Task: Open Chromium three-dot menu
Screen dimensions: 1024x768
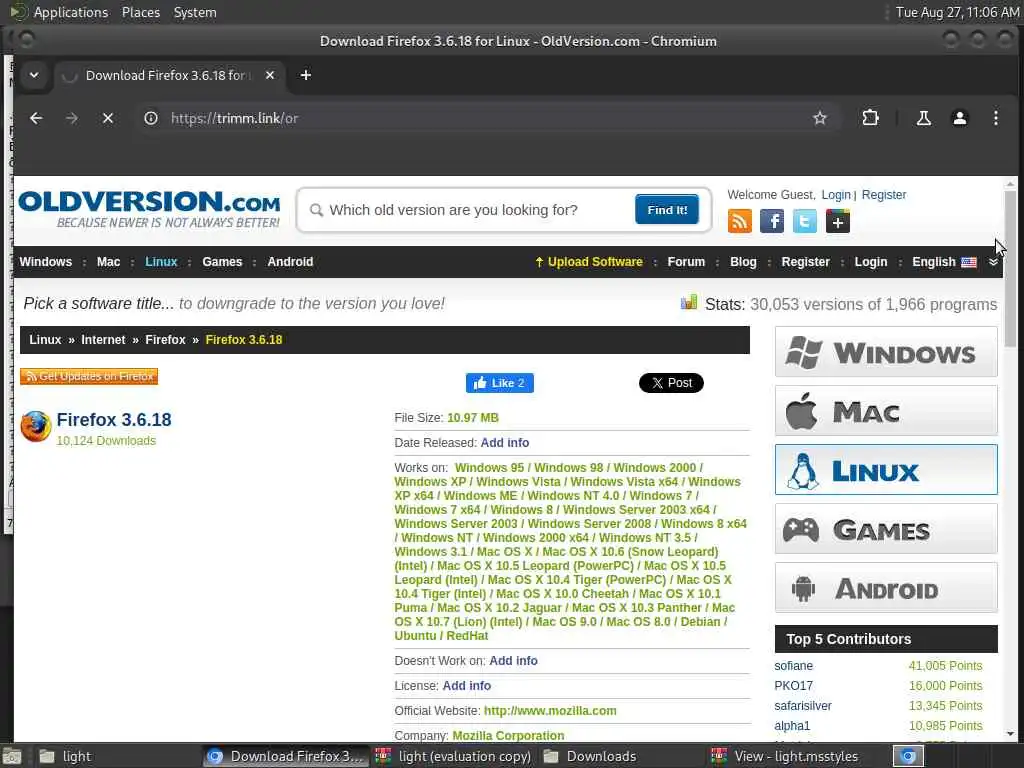Action: 995,118
